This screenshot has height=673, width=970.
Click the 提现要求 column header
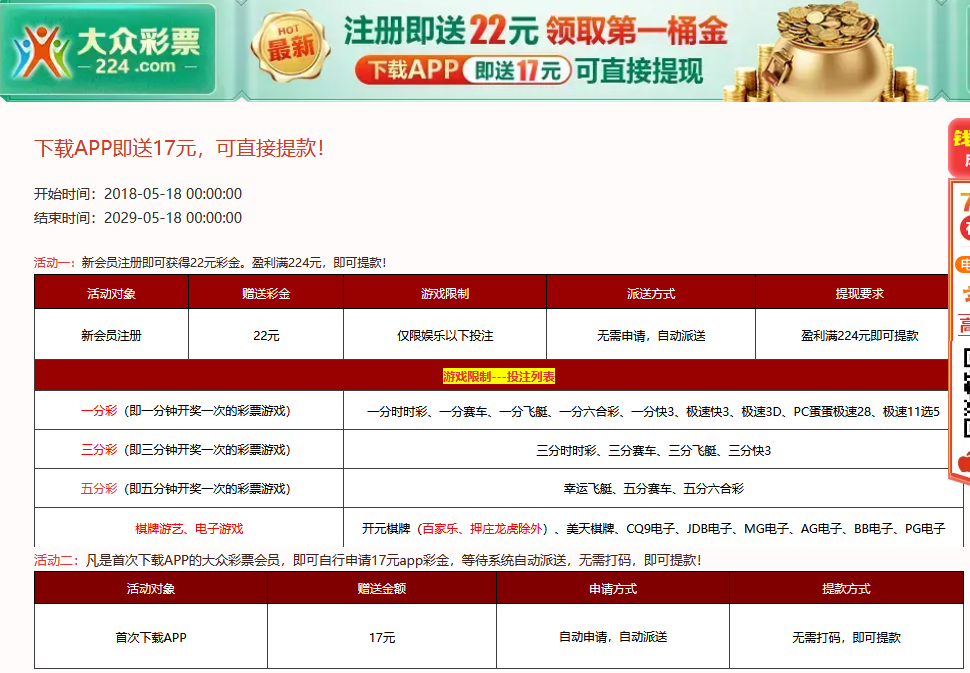859,293
